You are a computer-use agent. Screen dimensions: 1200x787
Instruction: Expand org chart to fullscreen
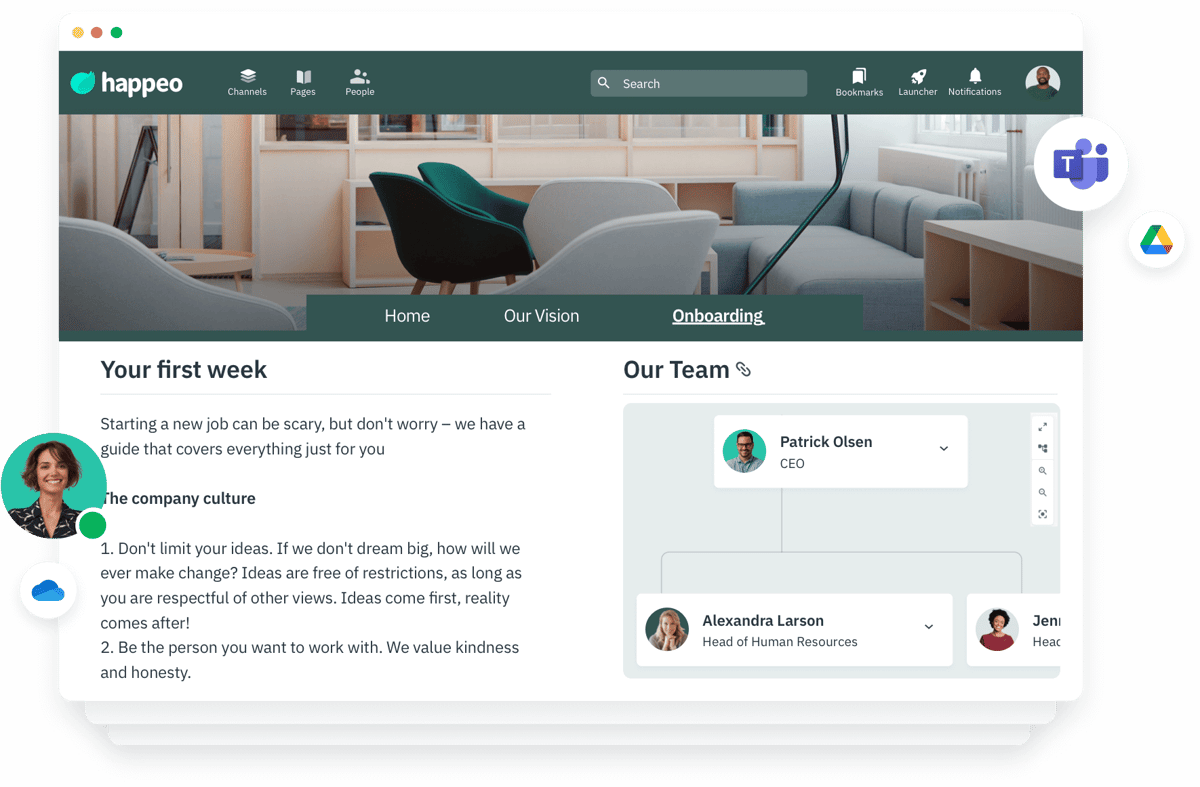(x=1042, y=427)
